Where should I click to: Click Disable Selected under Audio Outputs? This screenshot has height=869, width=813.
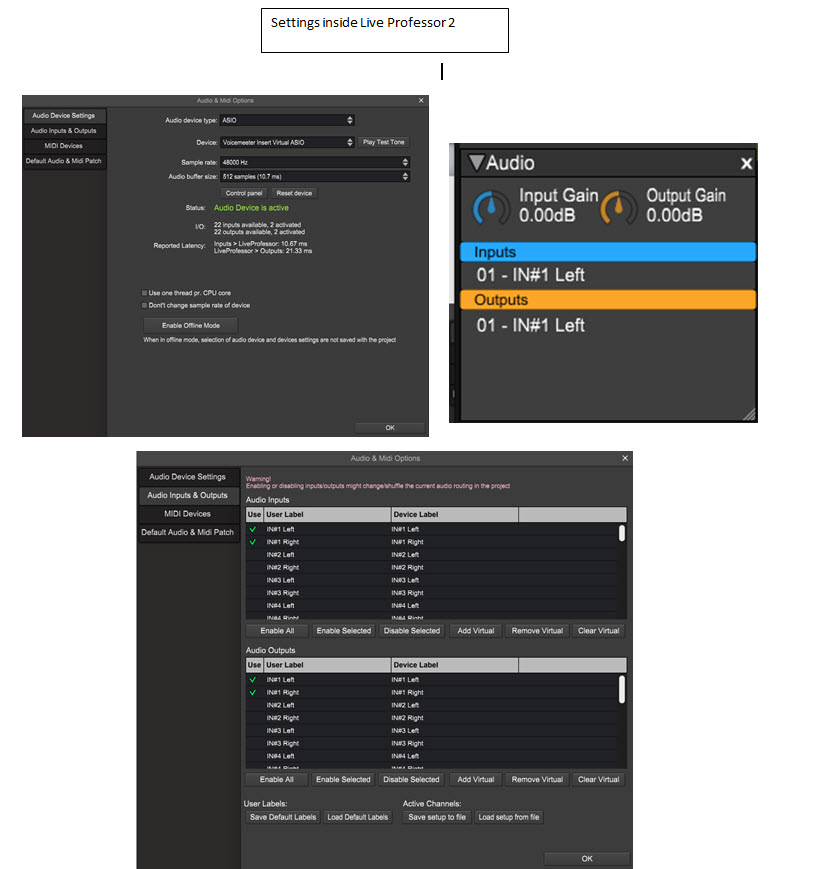pyautogui.click(x=411, y=779)
